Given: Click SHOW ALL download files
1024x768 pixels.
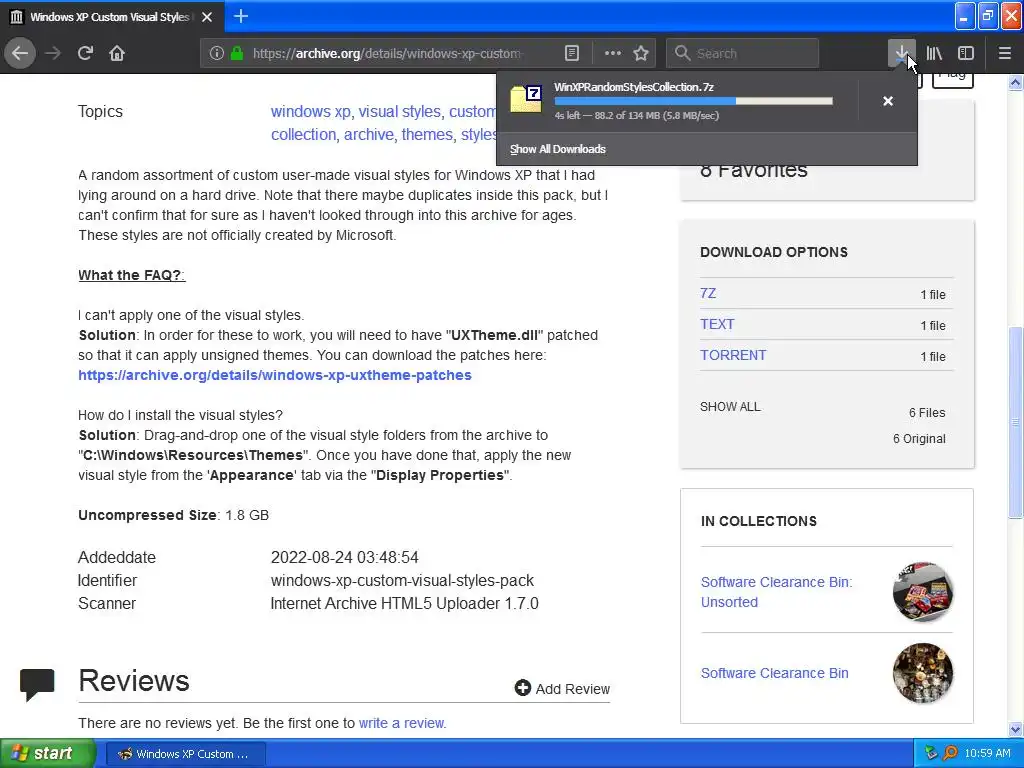Looking at the screenshot, I should coord(730,407).
